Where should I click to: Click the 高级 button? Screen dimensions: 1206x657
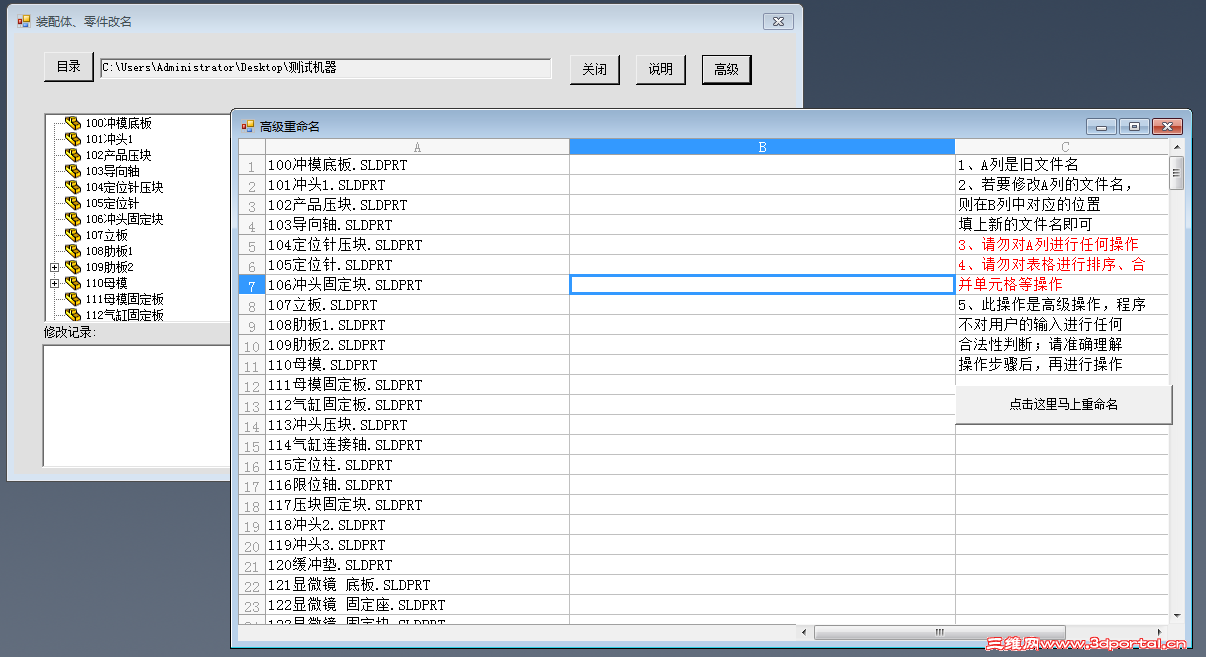point(727,69)
